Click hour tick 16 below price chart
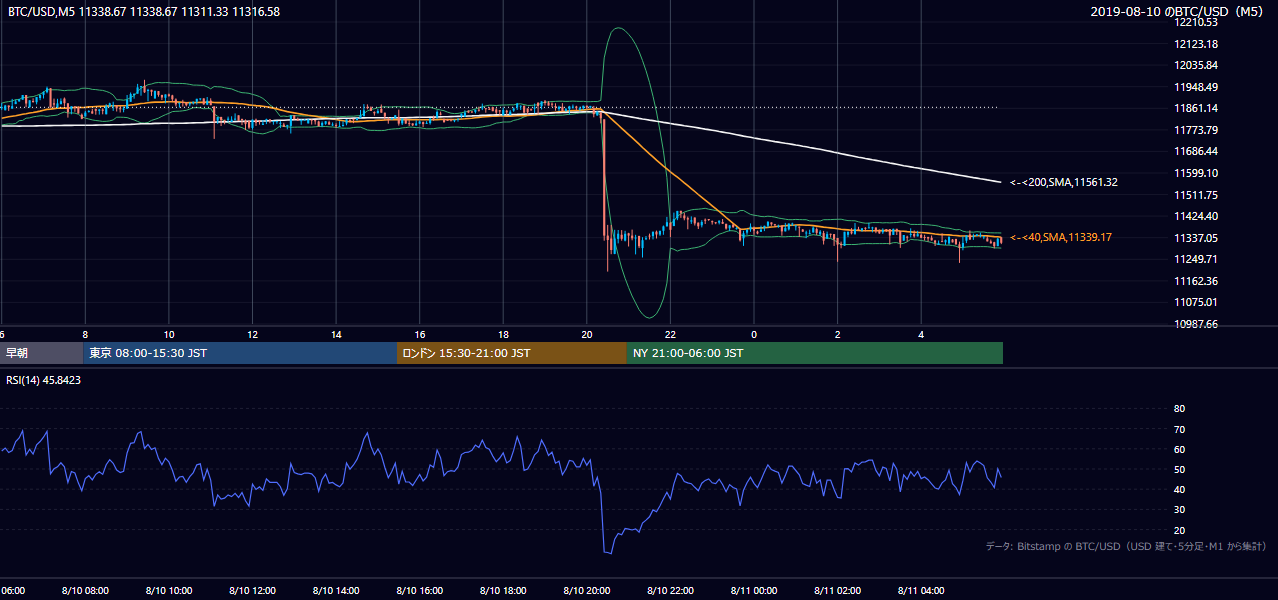 pos(420,335)
